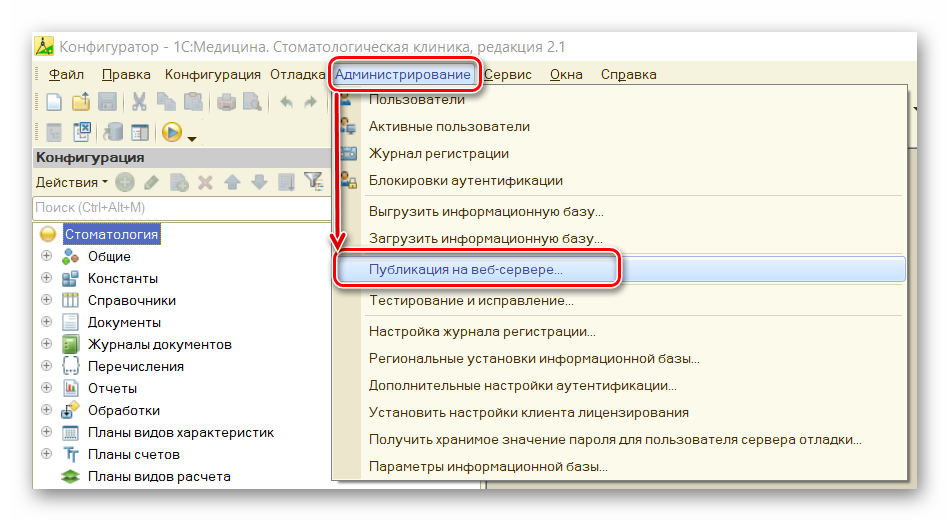Expand the Обработки tree node

(47, 410)
